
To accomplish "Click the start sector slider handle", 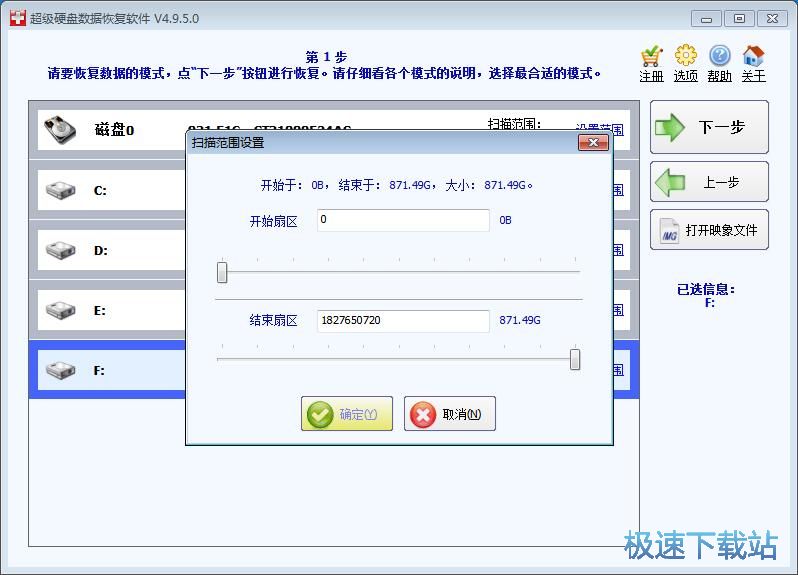I will [222, 272].
